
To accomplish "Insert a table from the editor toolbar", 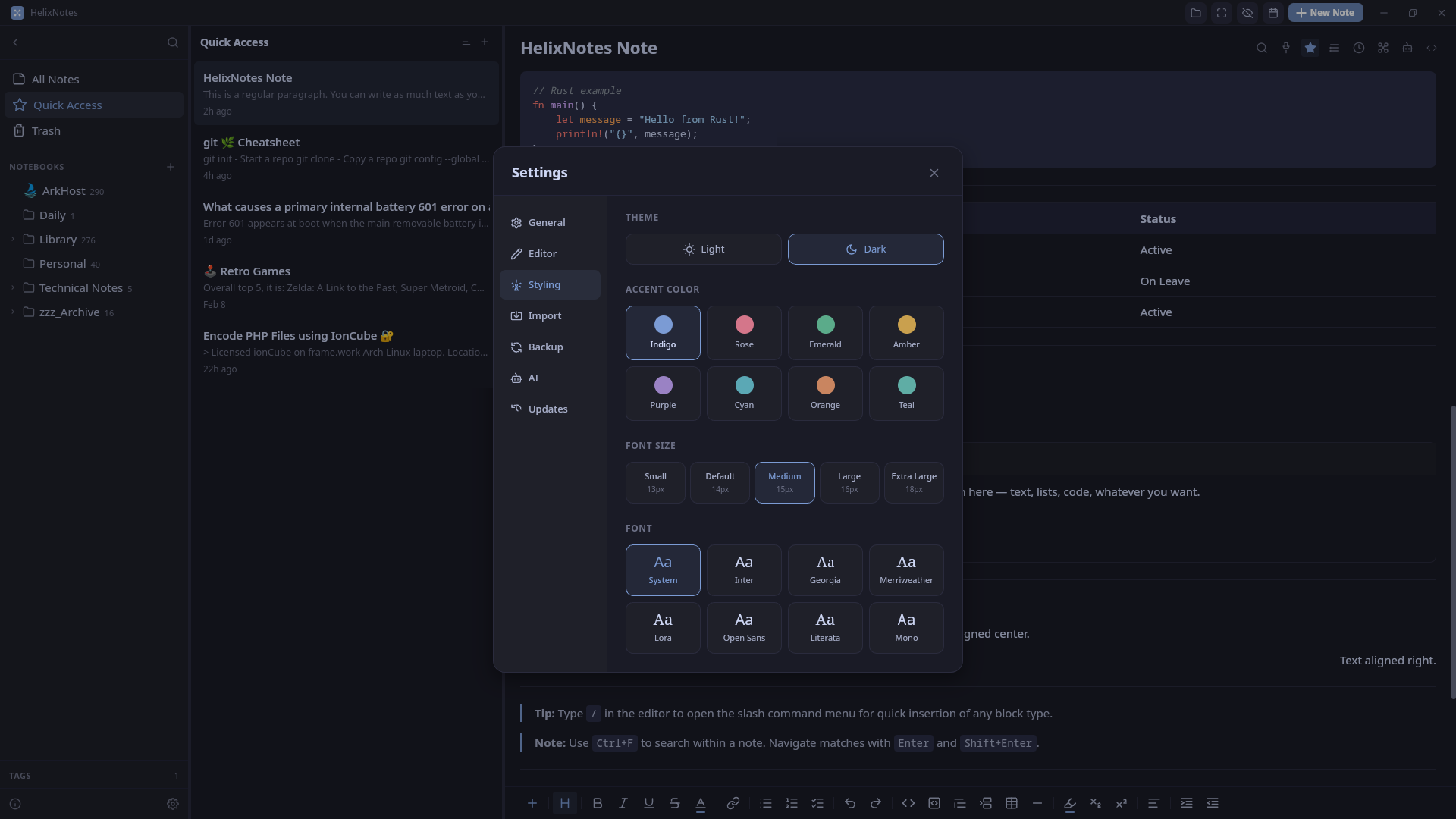I will [x=1012, y=803].
